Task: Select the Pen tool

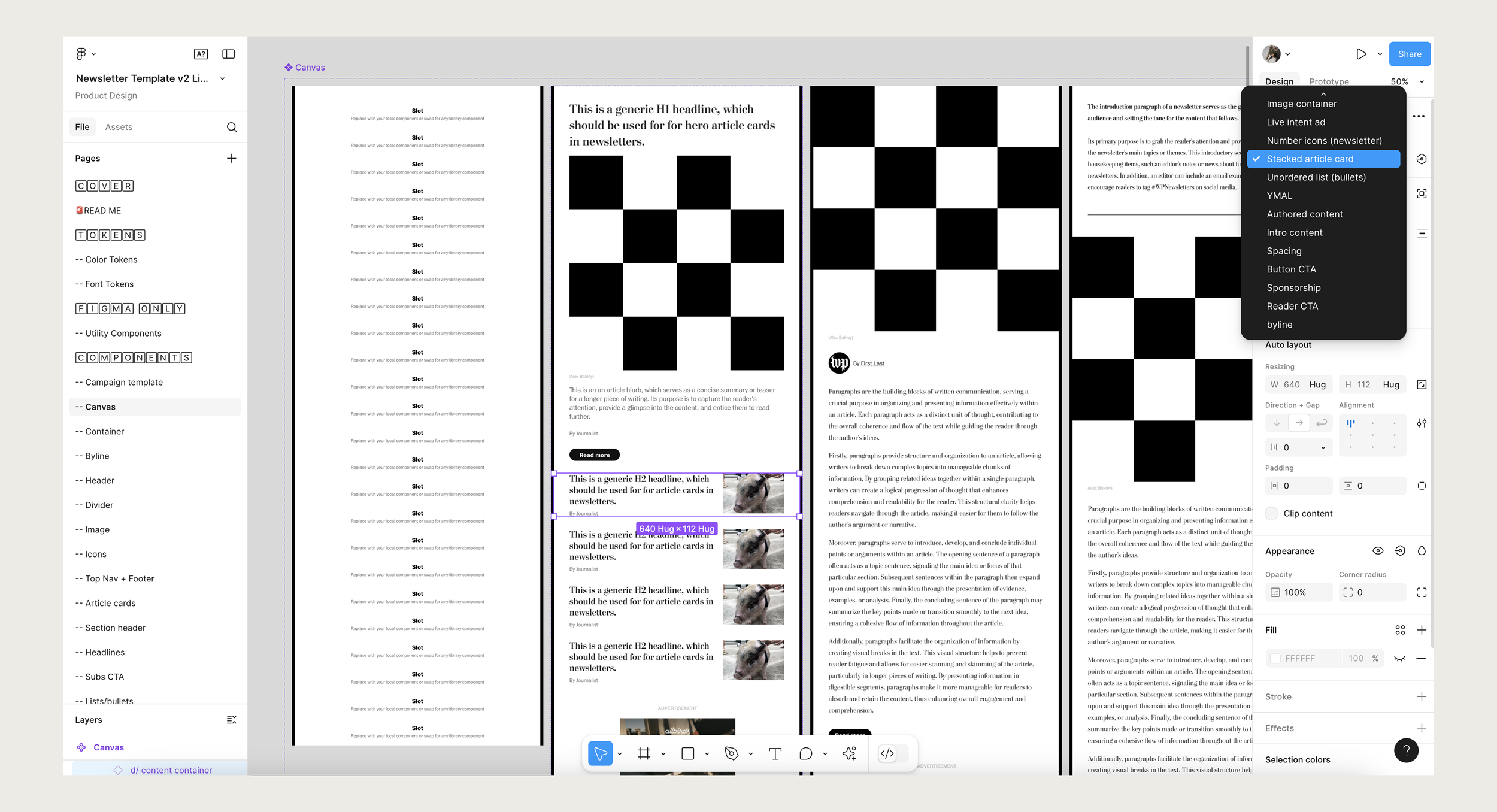Action: (x=731, y=753)
